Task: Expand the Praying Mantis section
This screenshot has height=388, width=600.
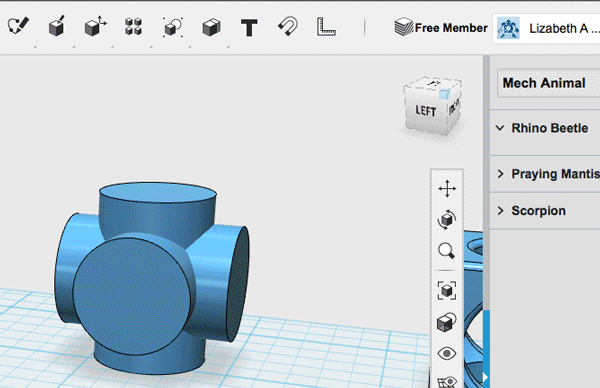Action: click(x=501, y=174)
